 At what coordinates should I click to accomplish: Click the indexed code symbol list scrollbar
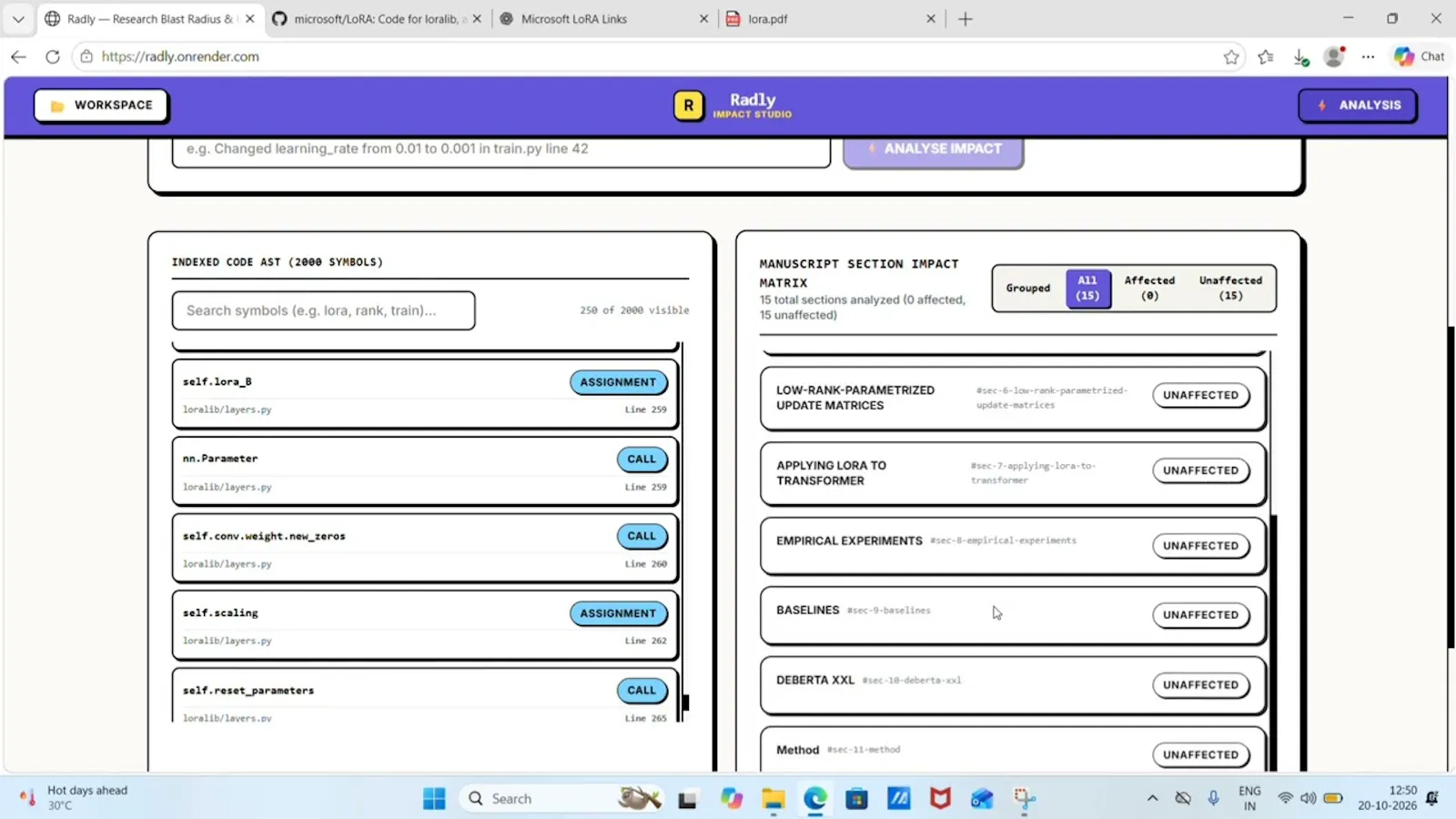point(686,703)
